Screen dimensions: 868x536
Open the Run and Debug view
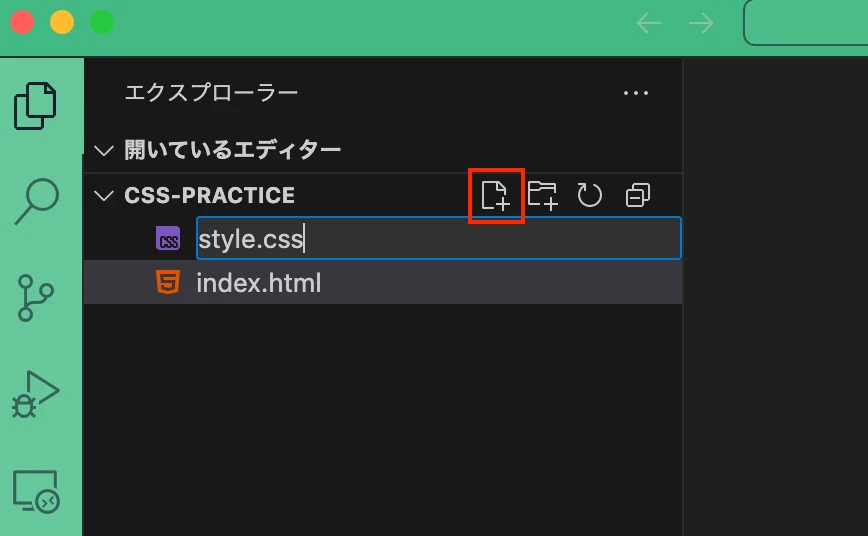pyautogui.click(x=36, y=394)
